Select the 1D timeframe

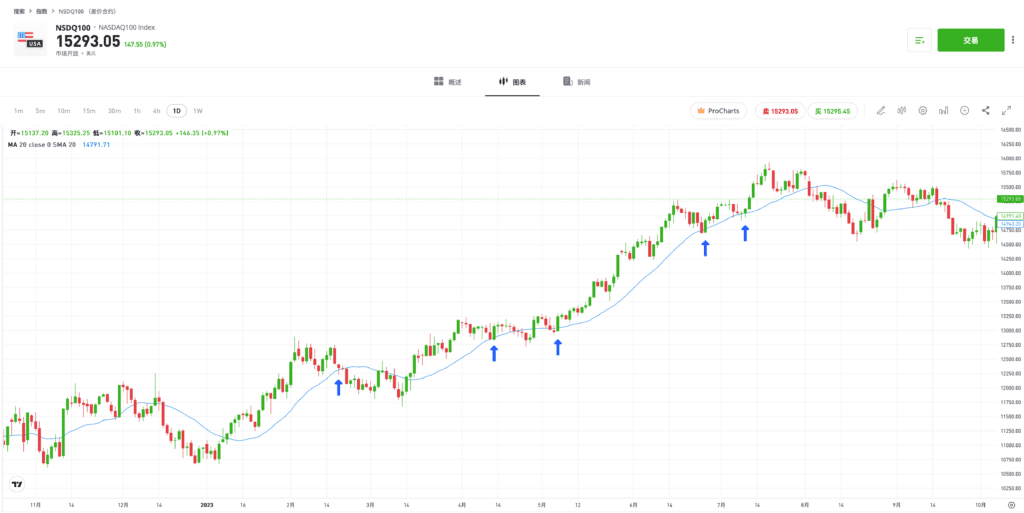tap(176, 111)
